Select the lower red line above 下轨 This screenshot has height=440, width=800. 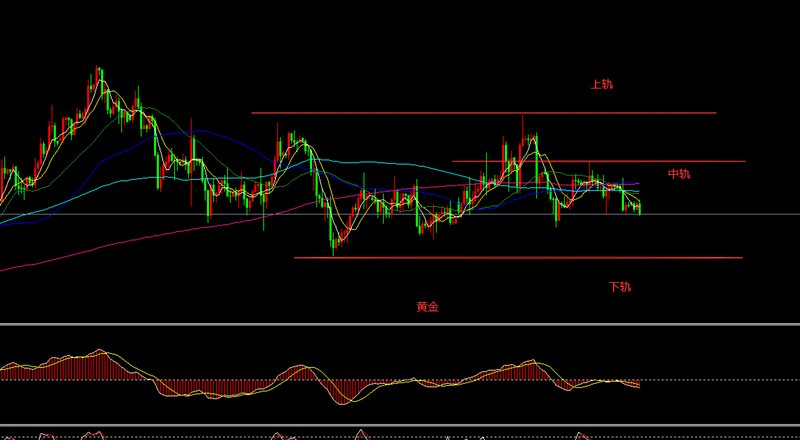tap(518, 258)
